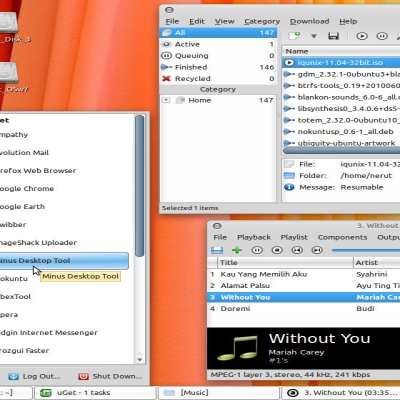Select the Active status filter
This screenshot has width=400, height=400.
[218, 44]
